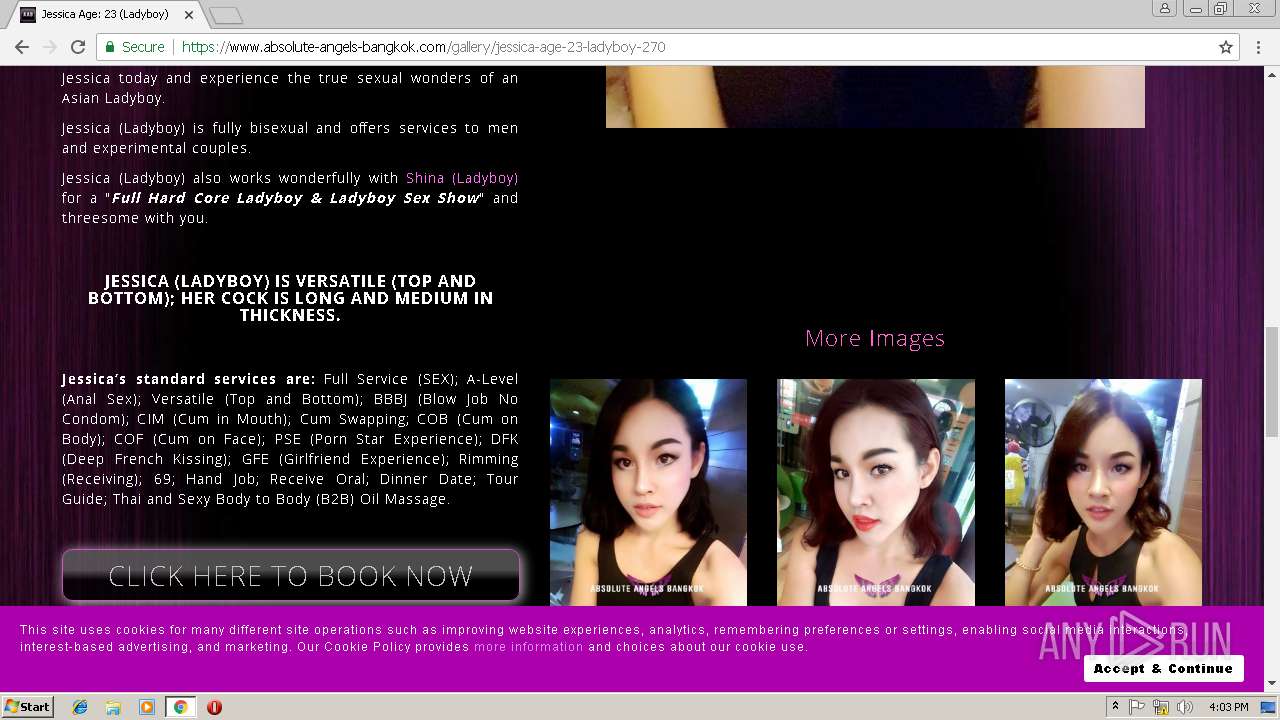The image size is (1280, 720).
Task: Reload the page with refresh icon
Action: (x=78, y=47)
